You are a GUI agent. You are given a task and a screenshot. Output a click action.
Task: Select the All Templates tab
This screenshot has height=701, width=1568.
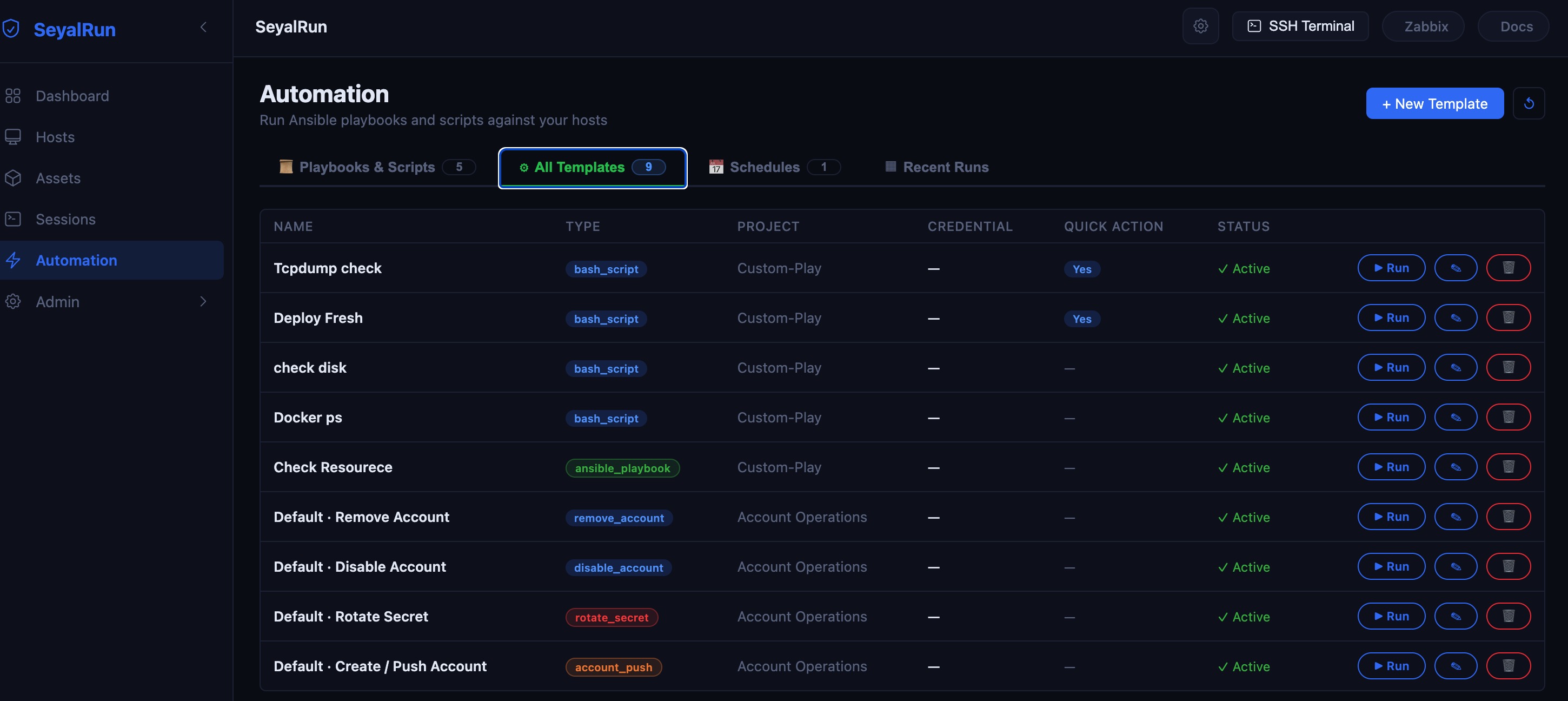[592, 168]
